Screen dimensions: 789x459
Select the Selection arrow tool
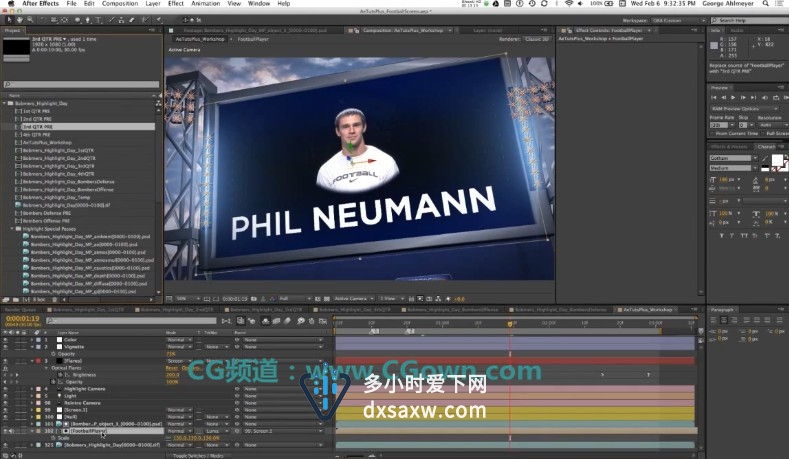(9, 20)
